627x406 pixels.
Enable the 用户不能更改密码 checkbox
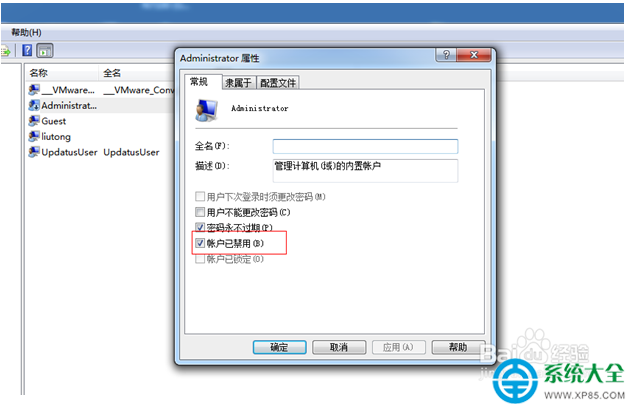(200, 212)
